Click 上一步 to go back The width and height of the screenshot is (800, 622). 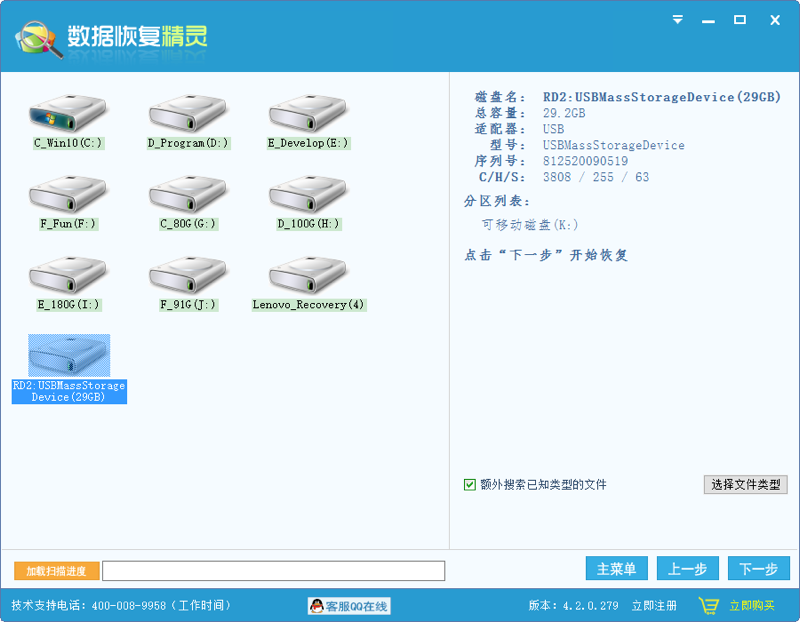tap(687, 568)
